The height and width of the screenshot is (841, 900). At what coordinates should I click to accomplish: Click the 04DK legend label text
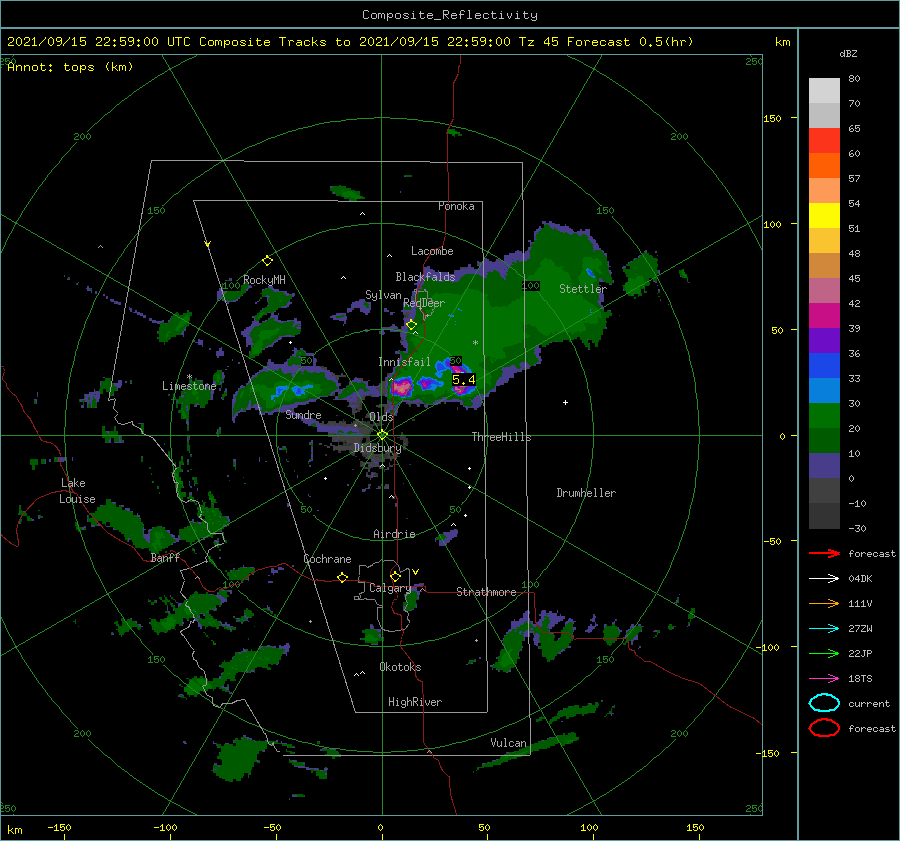860,579
